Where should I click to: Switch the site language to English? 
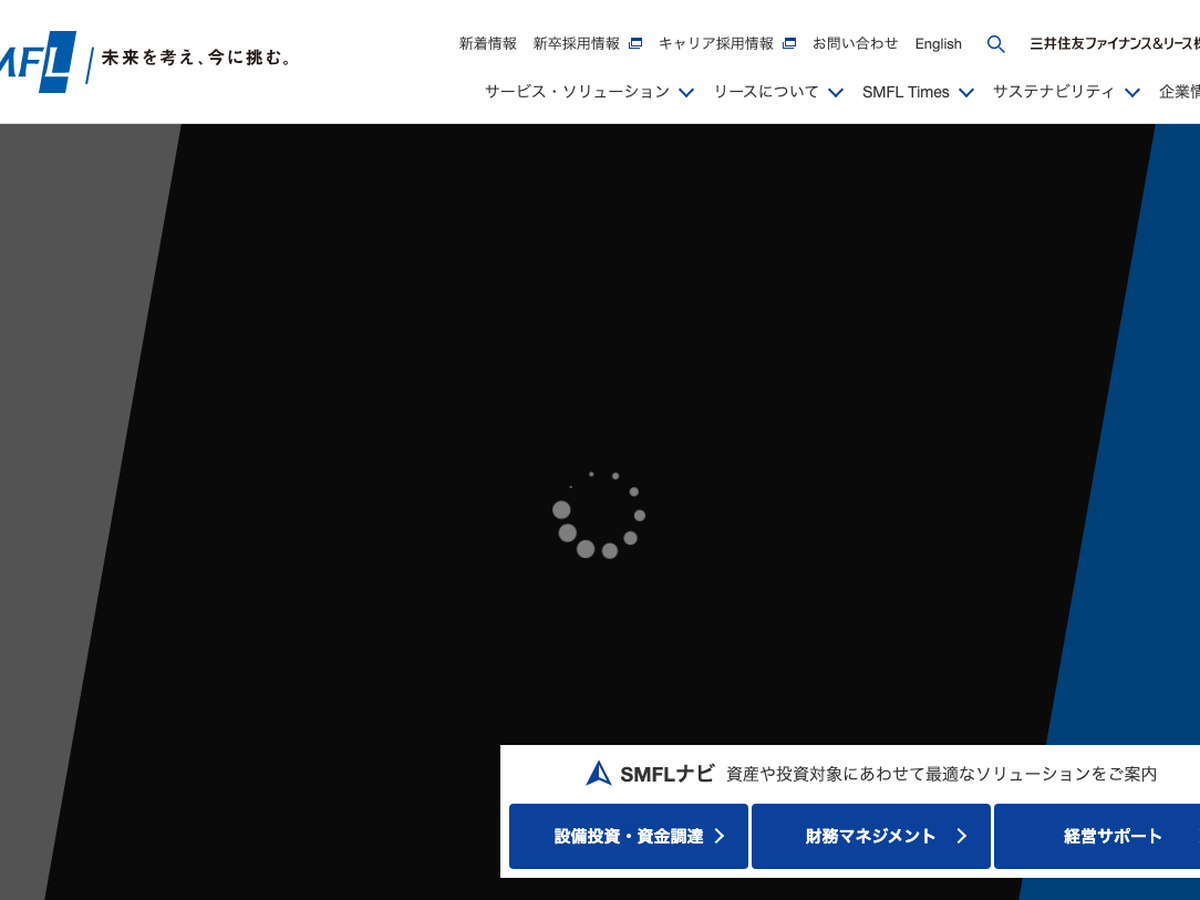938,44
